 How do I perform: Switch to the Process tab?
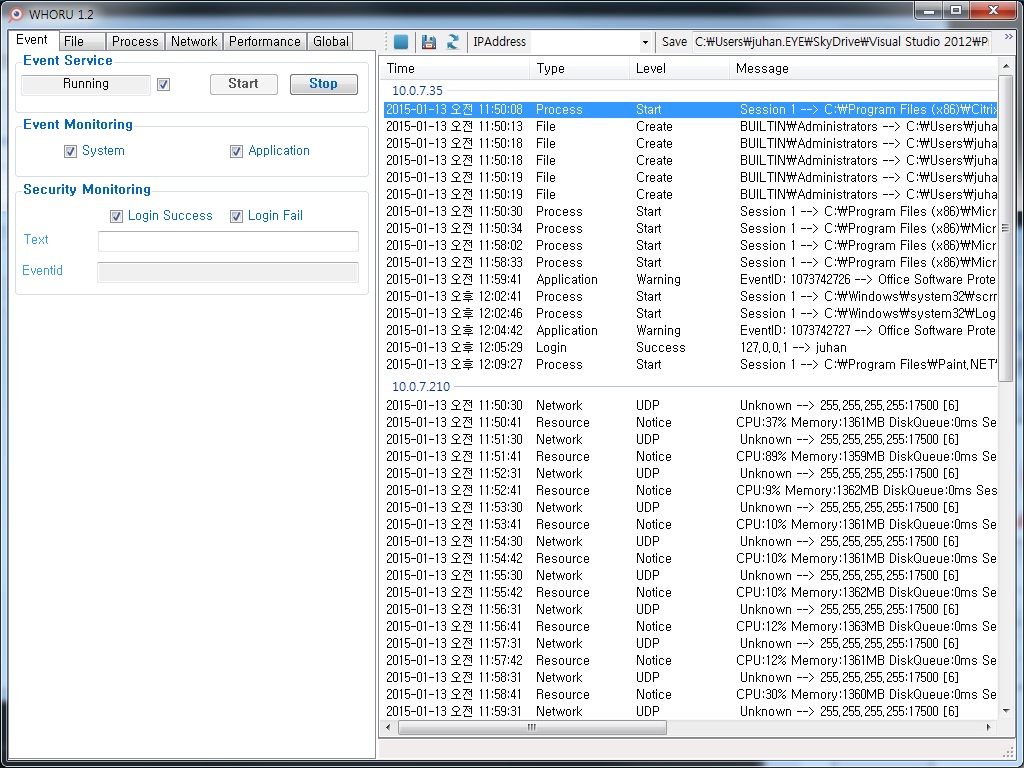pyautogui.click(x=135, y=42)
